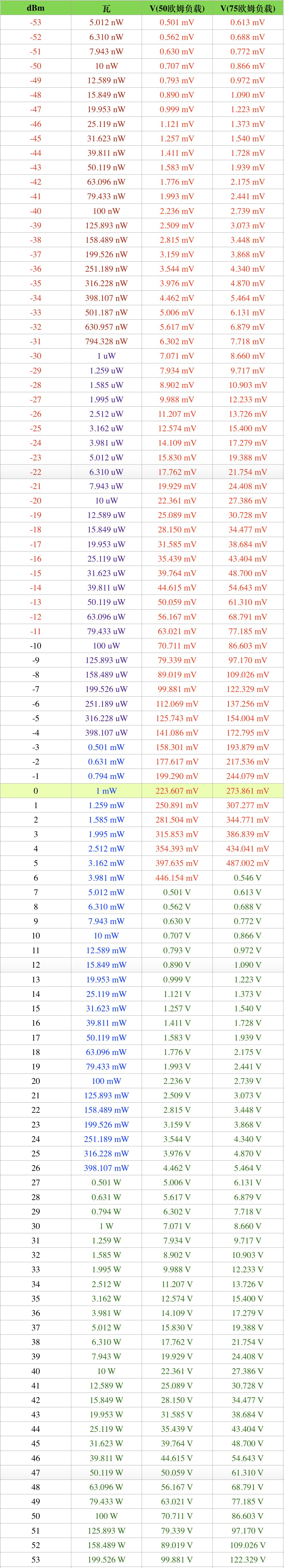The height and width of the screenshot is (1568, 284).
Task: Click the 122.329 V value
Action: coord(248,1560)
